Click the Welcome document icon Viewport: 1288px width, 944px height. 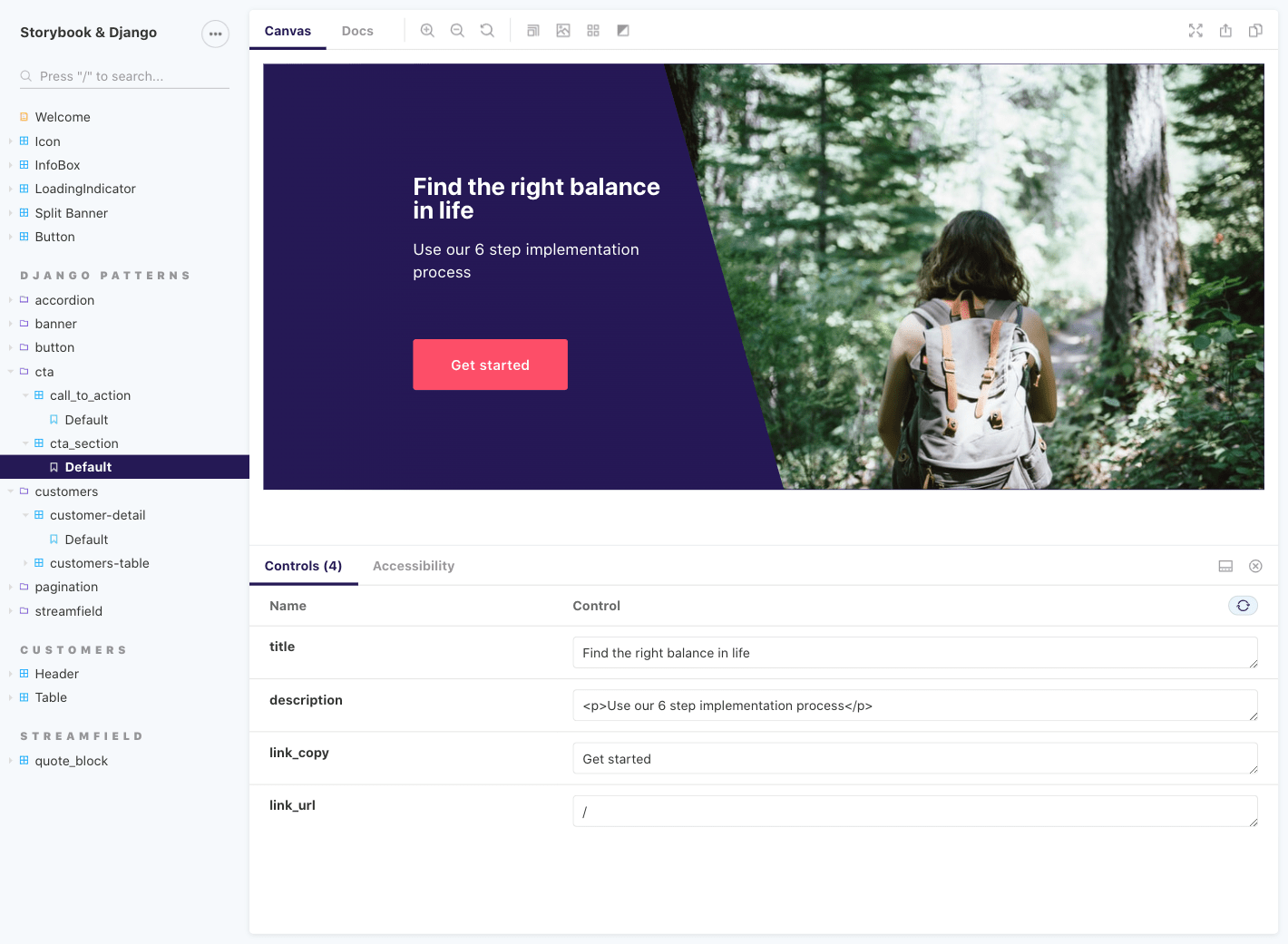point(24,117)
